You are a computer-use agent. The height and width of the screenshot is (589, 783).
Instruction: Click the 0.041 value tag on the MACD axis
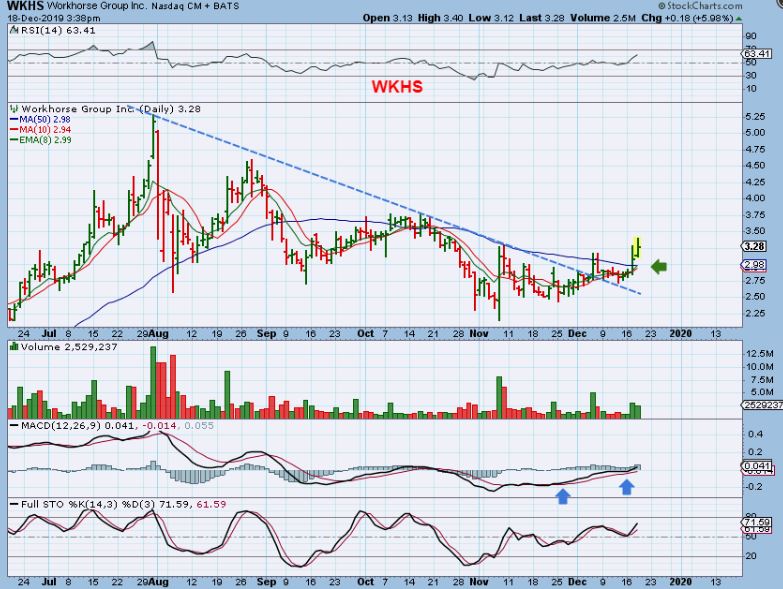(757, 466)
